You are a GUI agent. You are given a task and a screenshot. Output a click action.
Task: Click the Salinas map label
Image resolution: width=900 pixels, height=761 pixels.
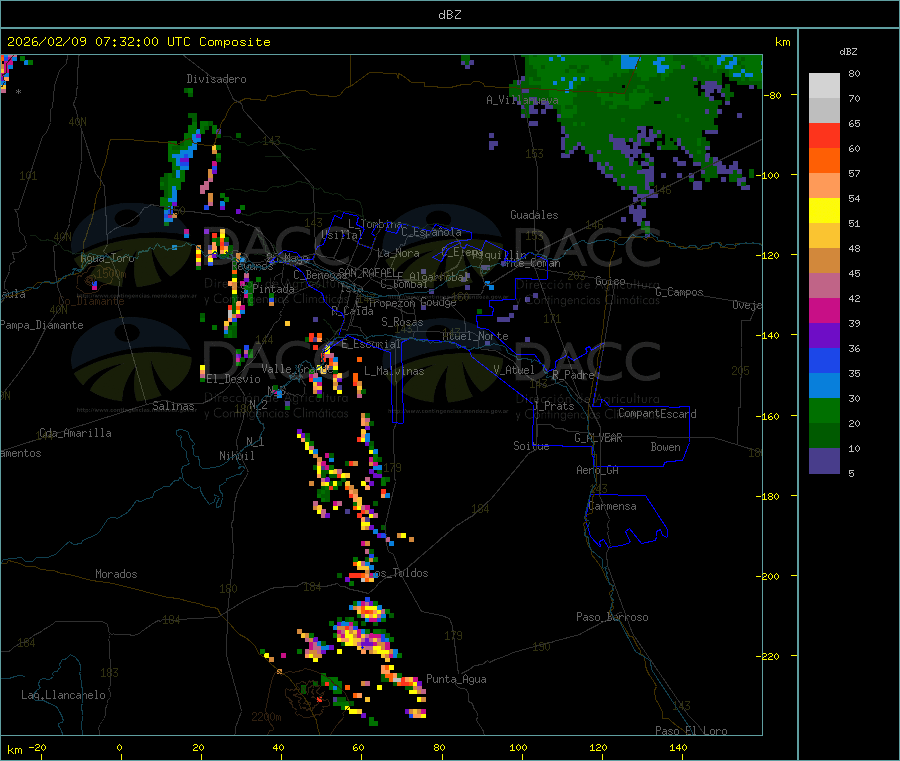pos(173,406)
